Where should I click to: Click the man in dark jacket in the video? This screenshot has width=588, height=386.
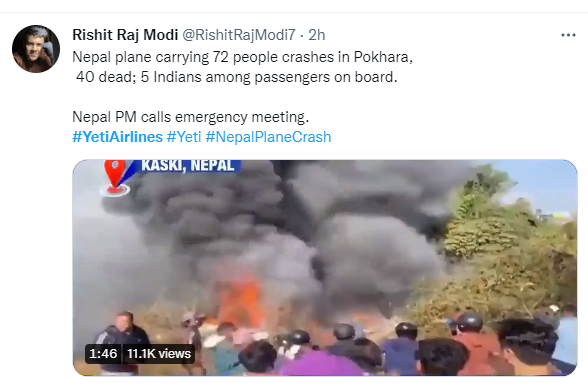click(121, 339)
